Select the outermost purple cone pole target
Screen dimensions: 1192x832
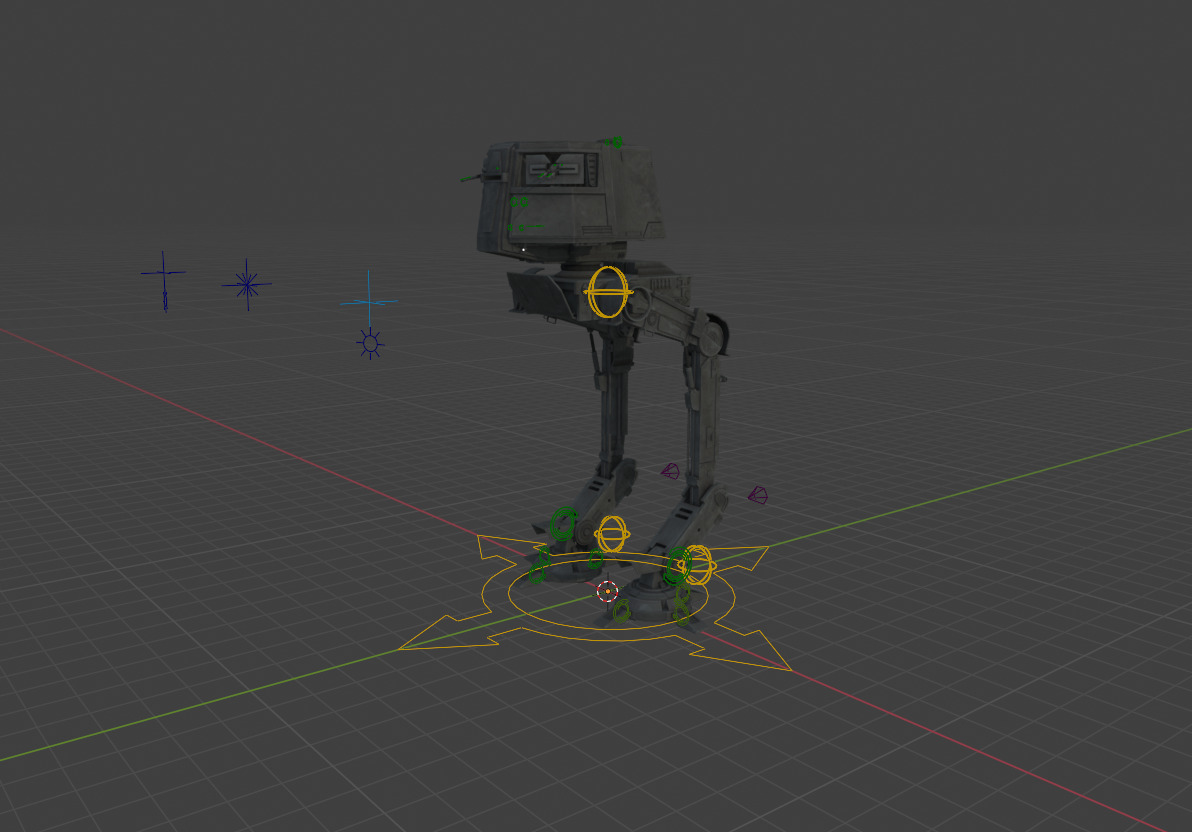pos(758,496)
